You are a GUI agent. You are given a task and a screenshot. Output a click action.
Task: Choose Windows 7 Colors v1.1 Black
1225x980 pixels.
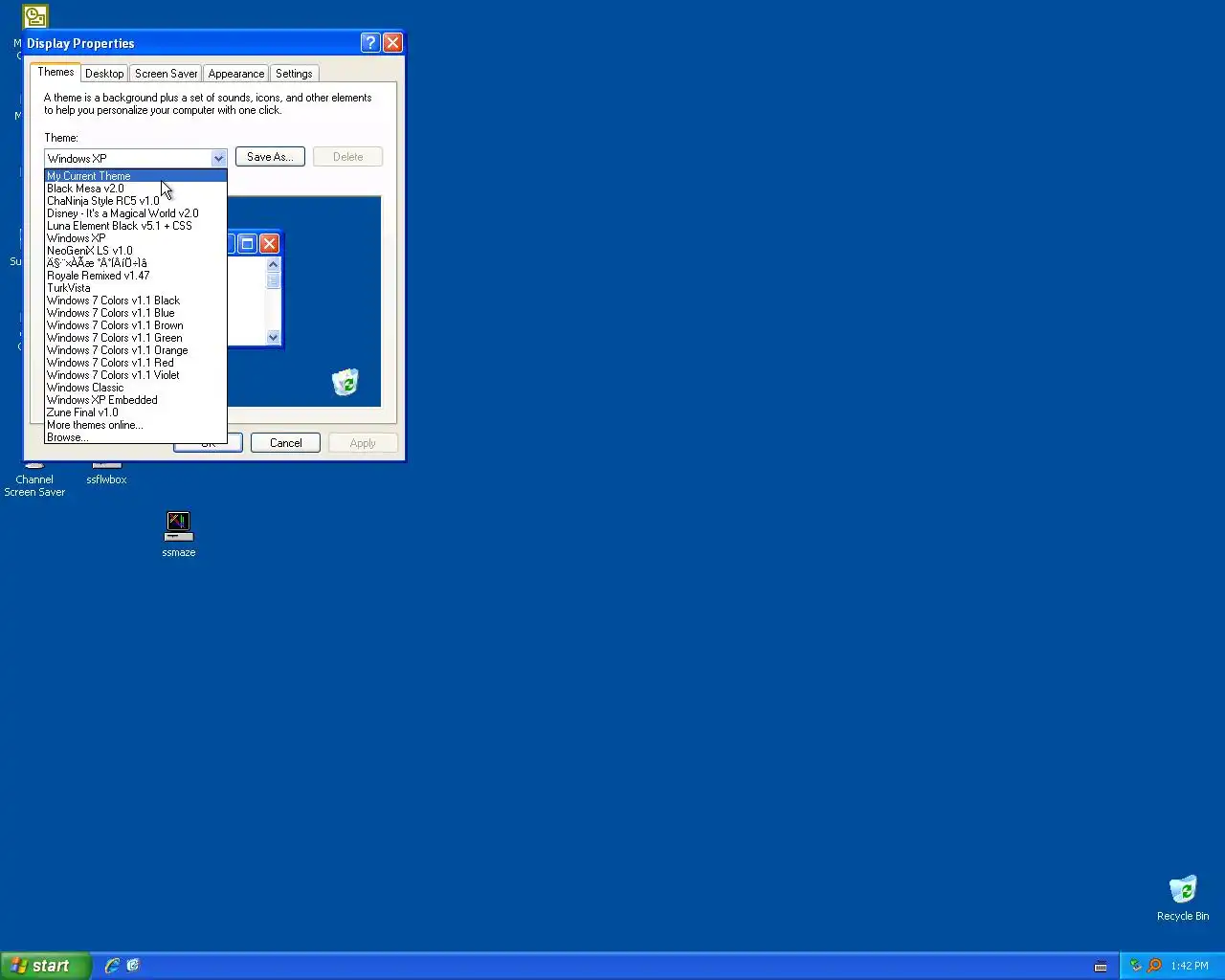coord(135,301)
